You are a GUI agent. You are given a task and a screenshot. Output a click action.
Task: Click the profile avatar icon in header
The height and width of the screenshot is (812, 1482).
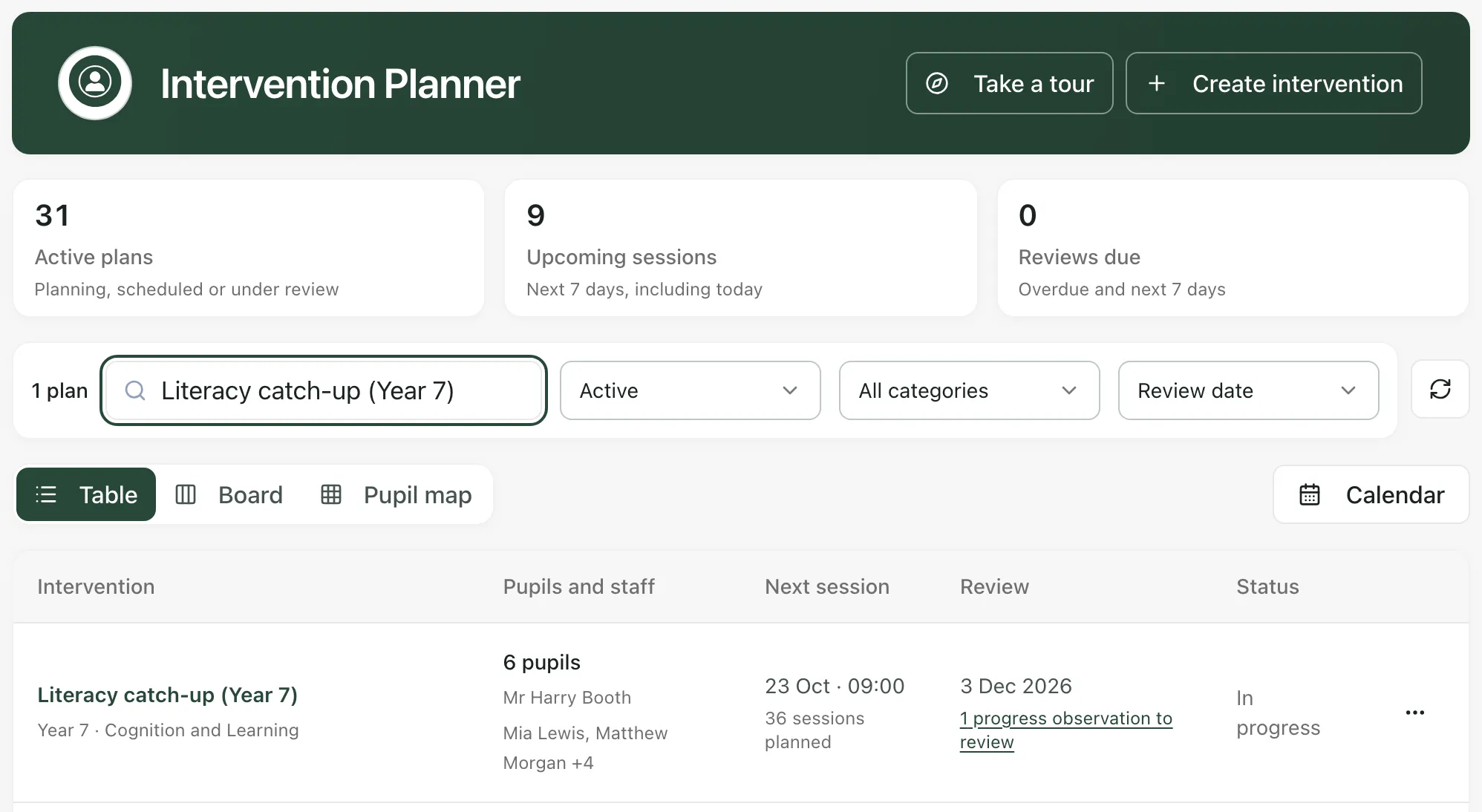point(95,83)
